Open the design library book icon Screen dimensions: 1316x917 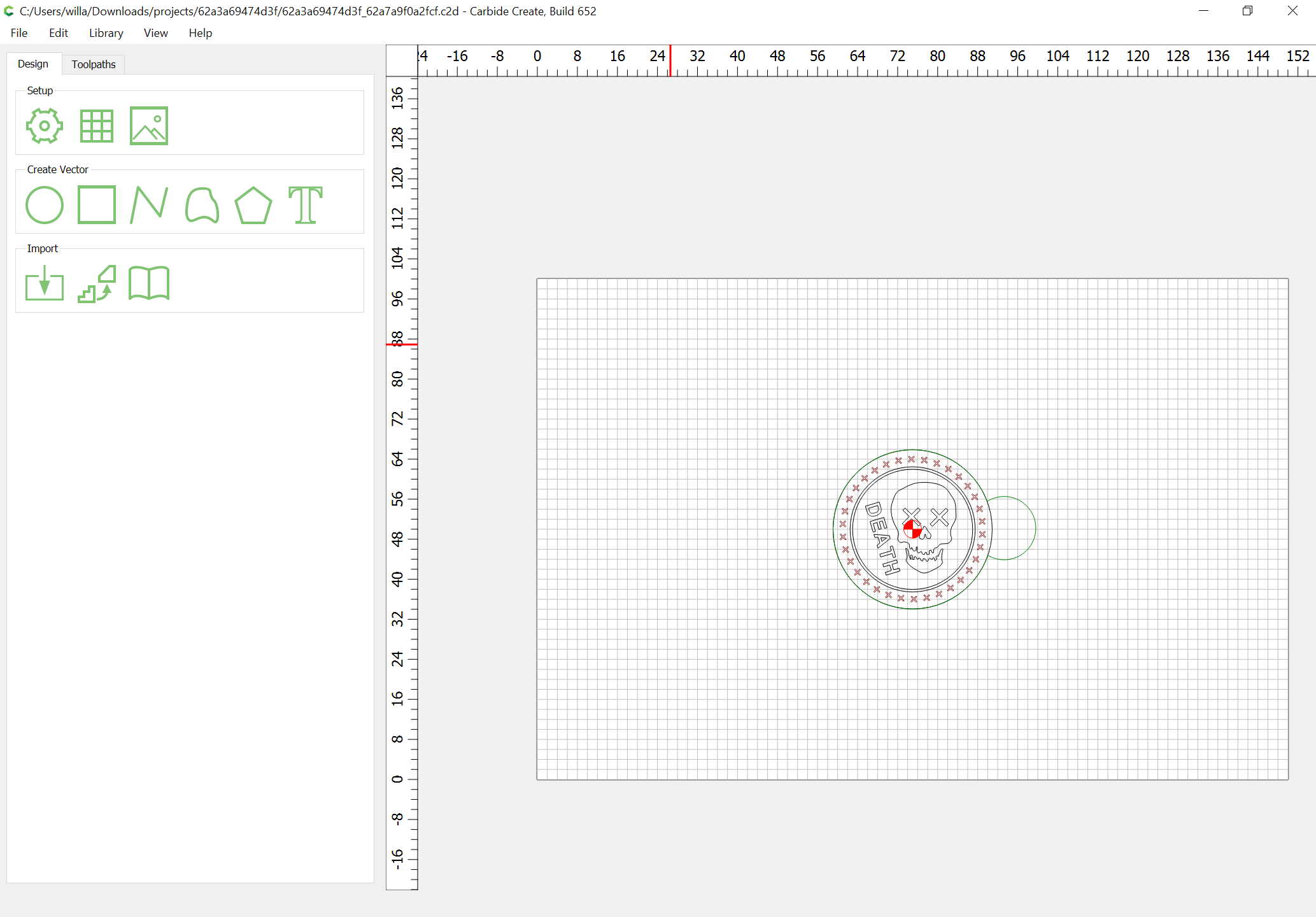tap(149, 284)
